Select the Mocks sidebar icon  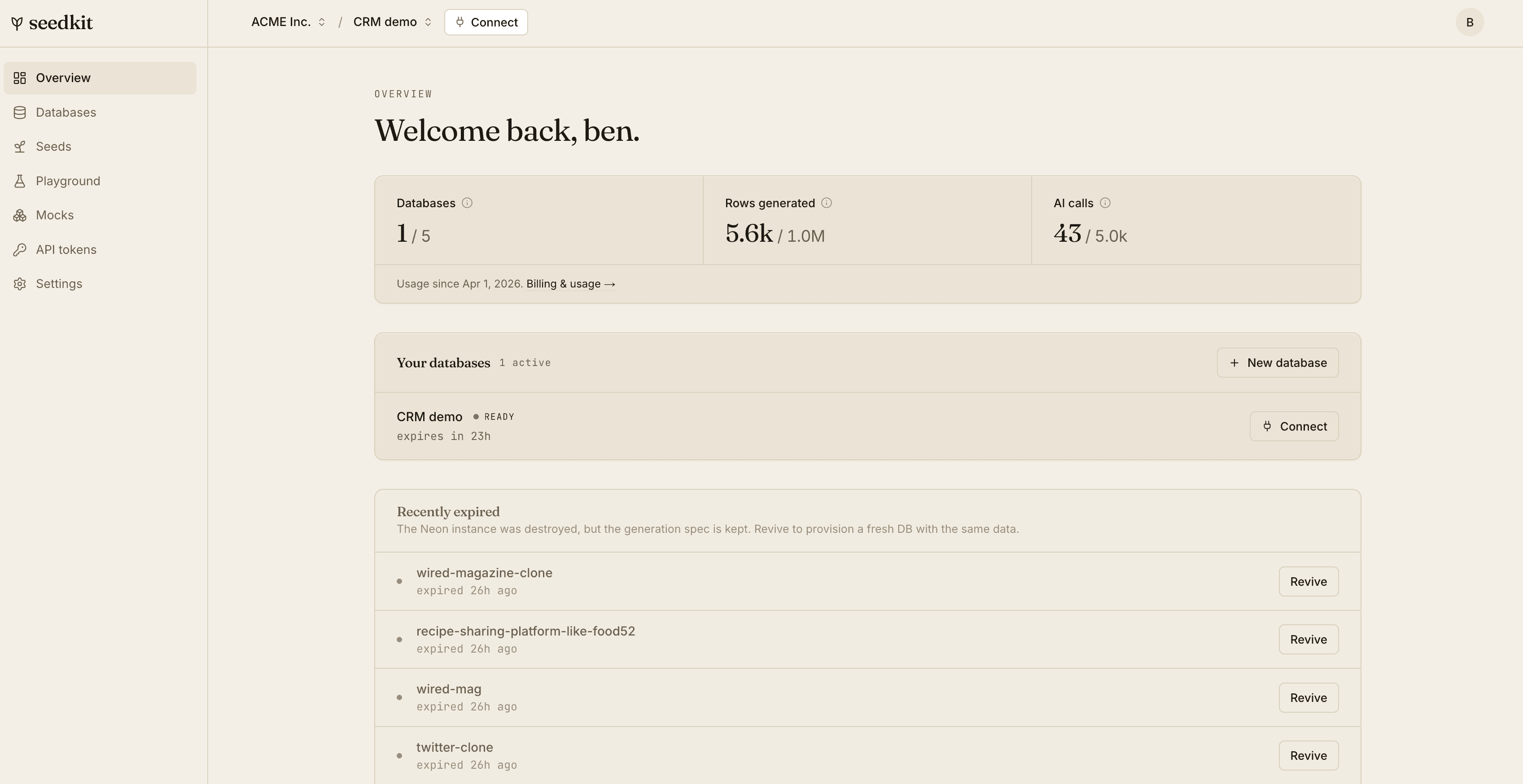[x=20, y=215]
